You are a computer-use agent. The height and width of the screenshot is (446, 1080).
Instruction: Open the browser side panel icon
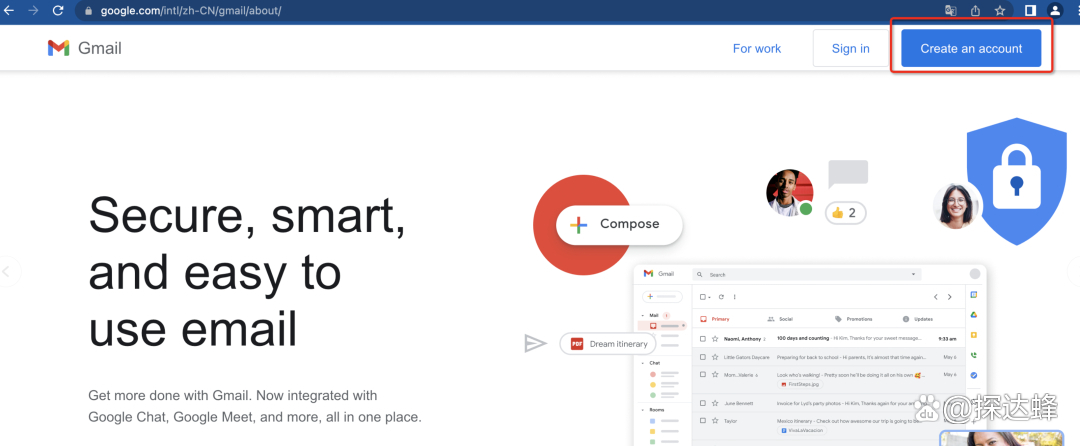1030,10
